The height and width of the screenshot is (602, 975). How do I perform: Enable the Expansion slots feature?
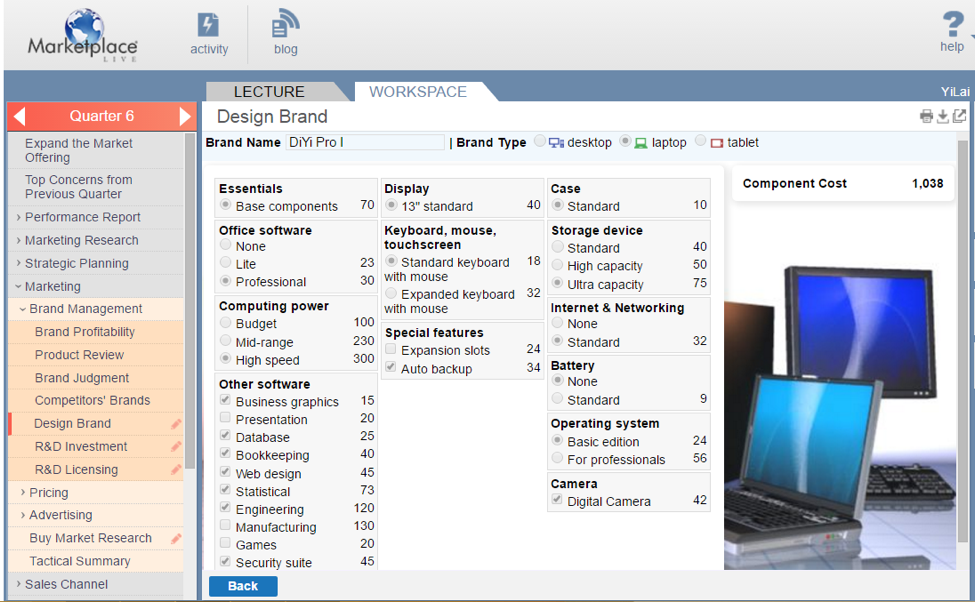pos(391,350)
